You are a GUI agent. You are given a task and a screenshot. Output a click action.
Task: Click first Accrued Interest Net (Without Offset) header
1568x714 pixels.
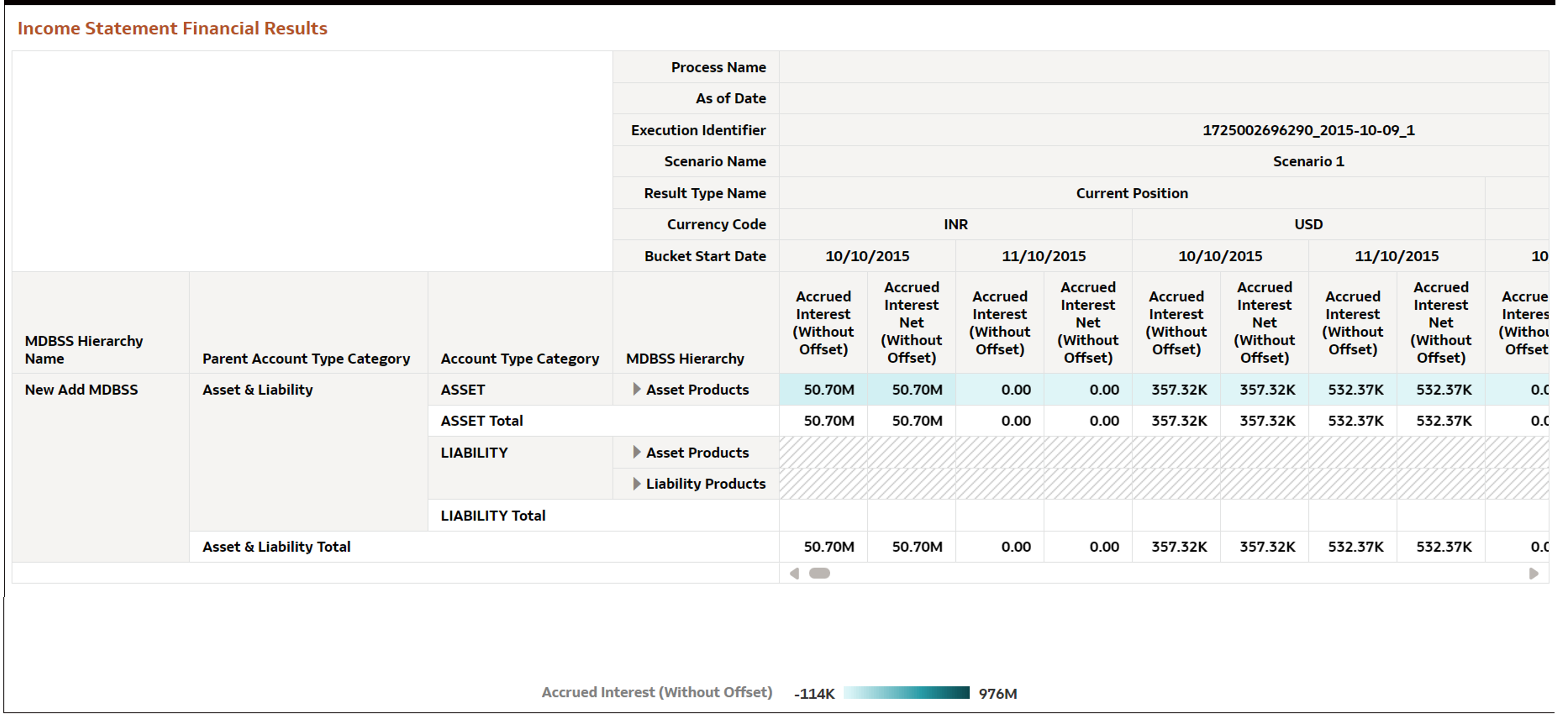tap(912, 322)
